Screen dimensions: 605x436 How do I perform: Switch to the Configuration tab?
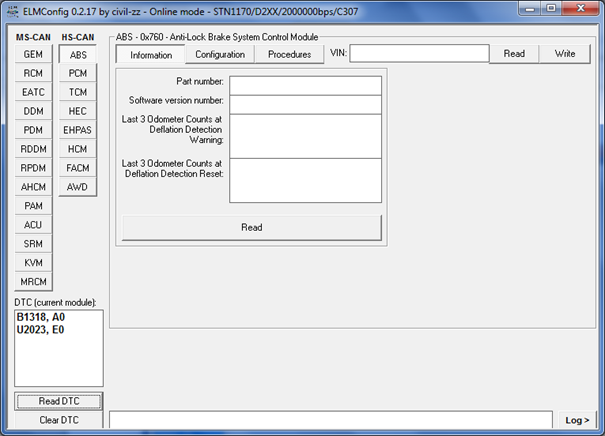pyautogui.click(x=219, y=54)
